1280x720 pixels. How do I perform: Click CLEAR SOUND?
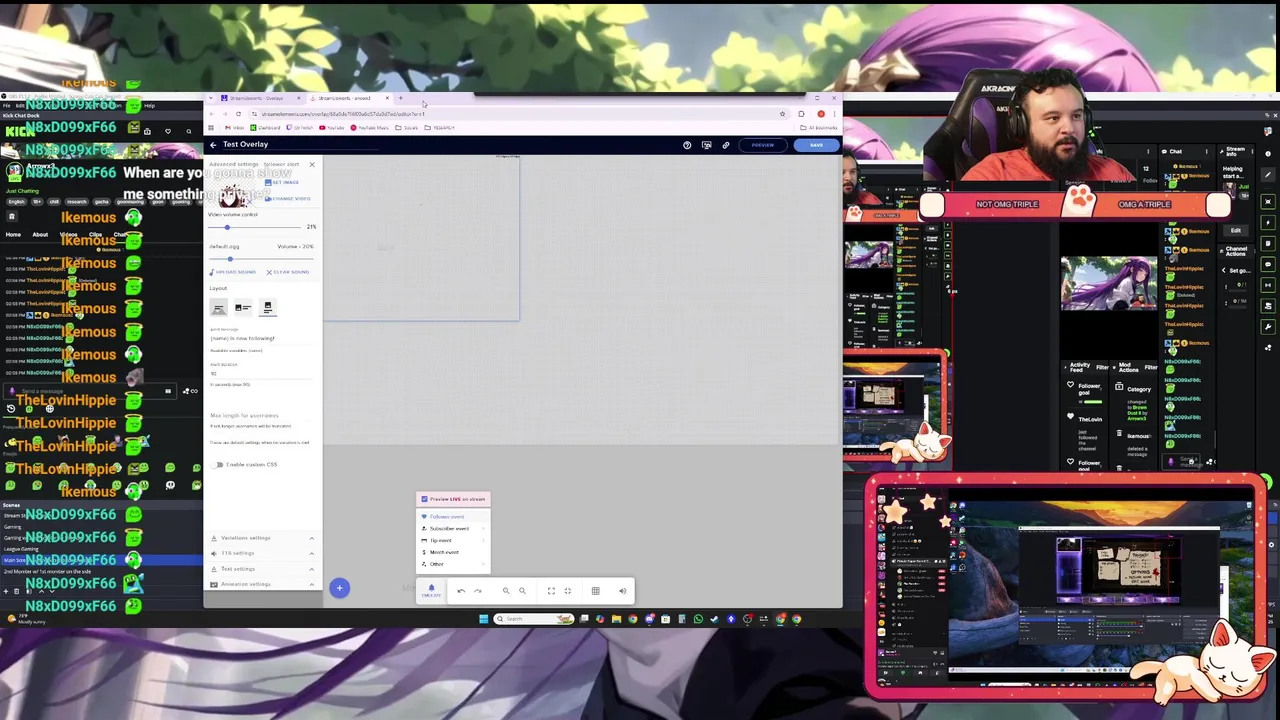tap(288, 272)
